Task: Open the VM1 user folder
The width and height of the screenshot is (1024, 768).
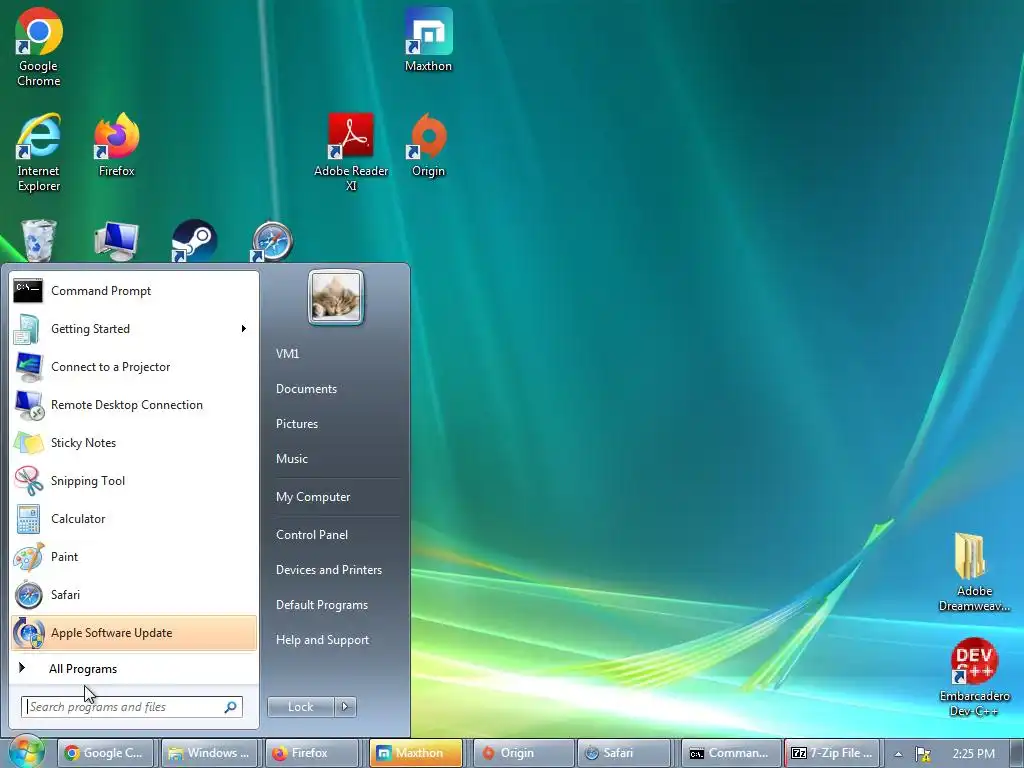Action: [287, 353]
